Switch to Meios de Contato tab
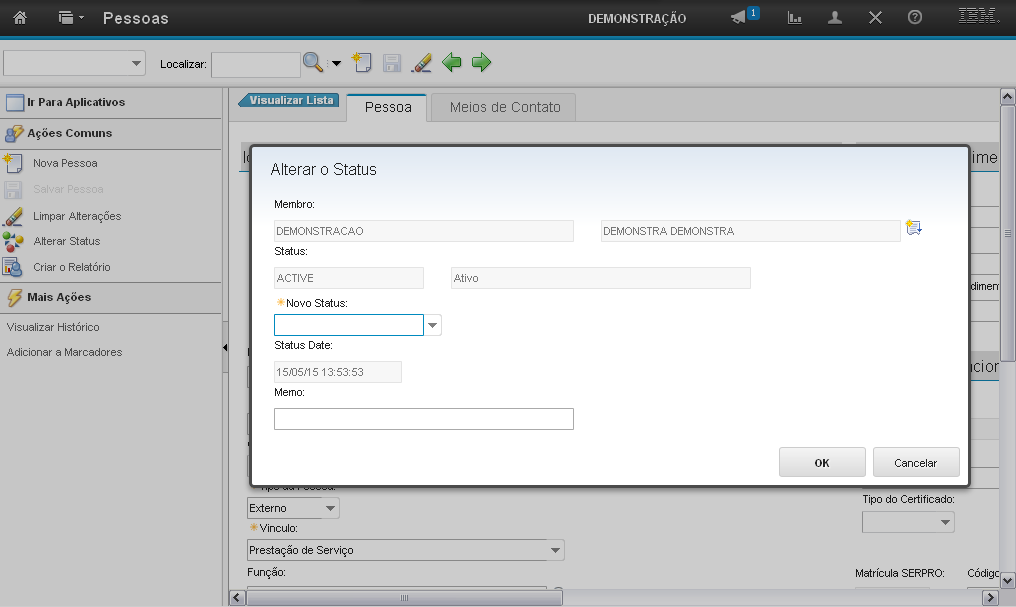Image resolution: width=1016 pixels, height=607 pixels. click(505, 107)
